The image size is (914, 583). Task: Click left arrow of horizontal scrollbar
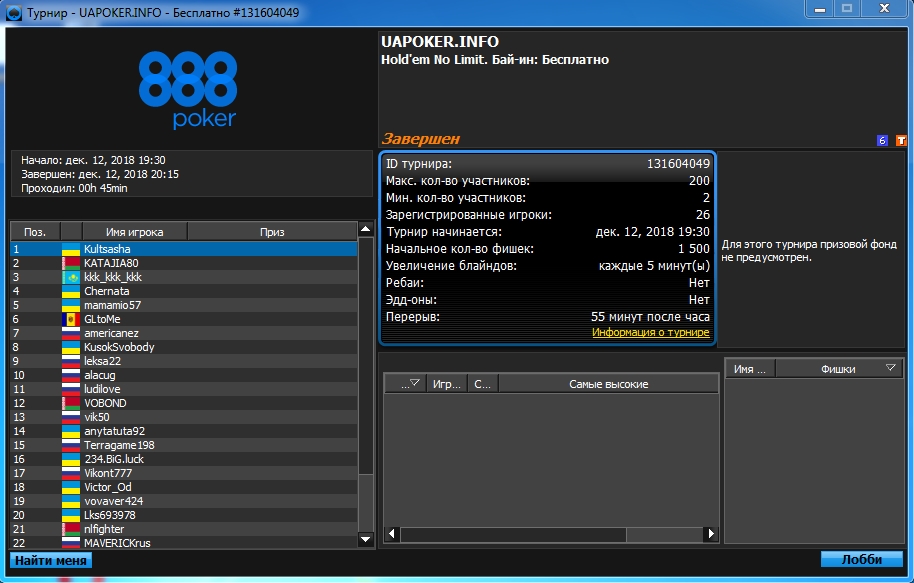392,533
